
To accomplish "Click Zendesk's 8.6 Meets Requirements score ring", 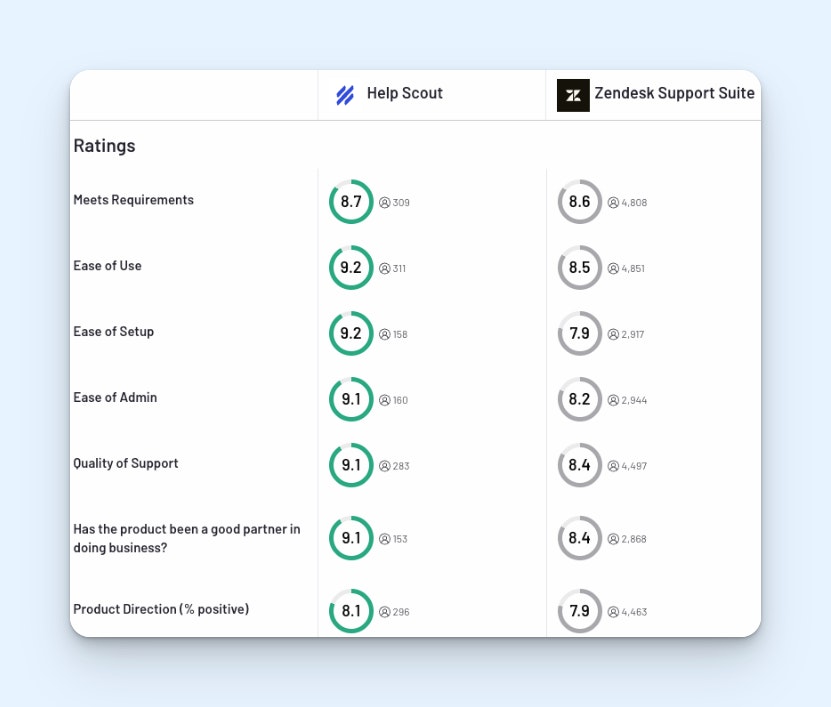I will tap(580, 201).
